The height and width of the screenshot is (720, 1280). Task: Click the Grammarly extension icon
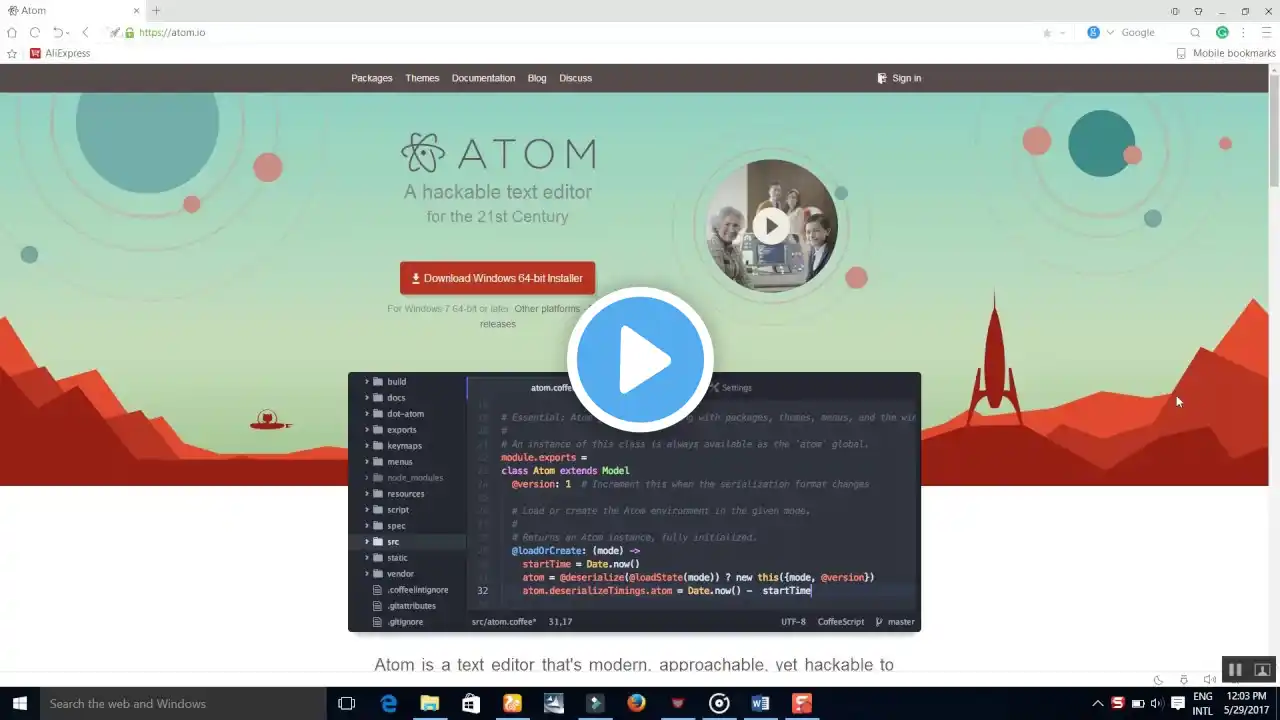(x=1222, y=32)
